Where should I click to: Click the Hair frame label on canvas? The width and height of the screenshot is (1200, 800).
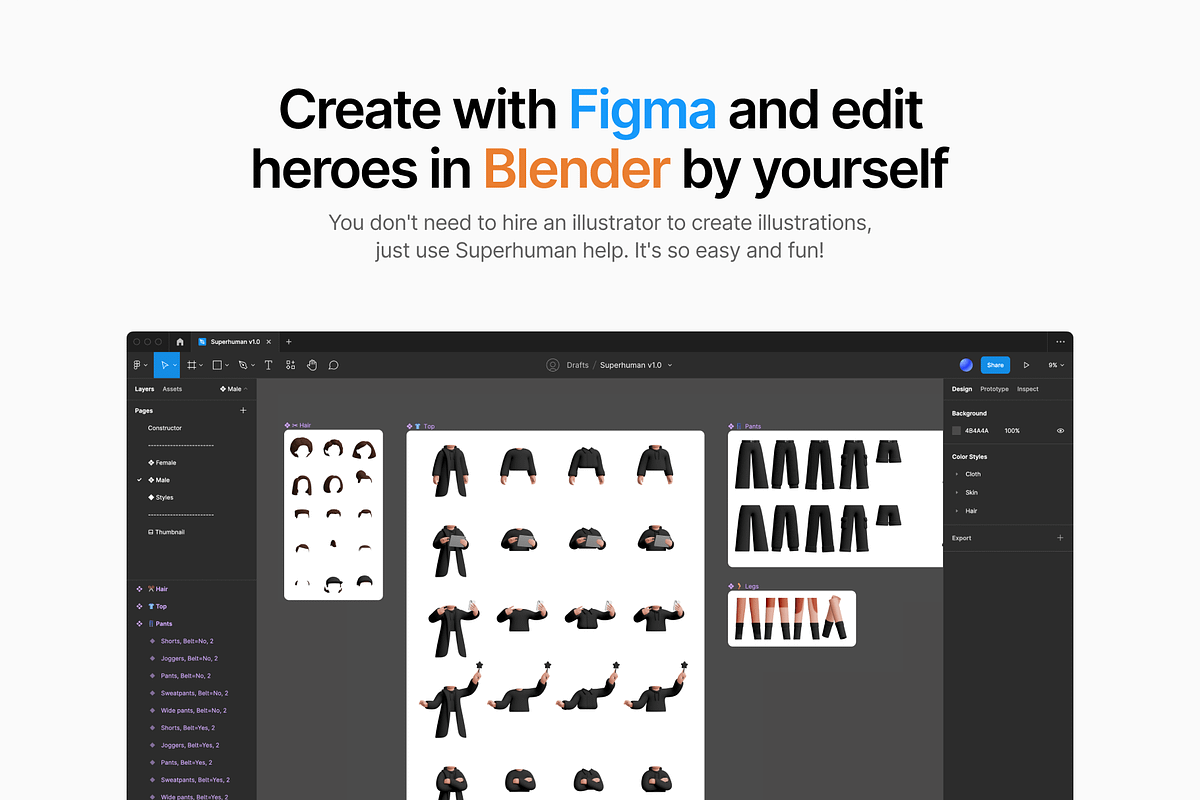point(298,425)
